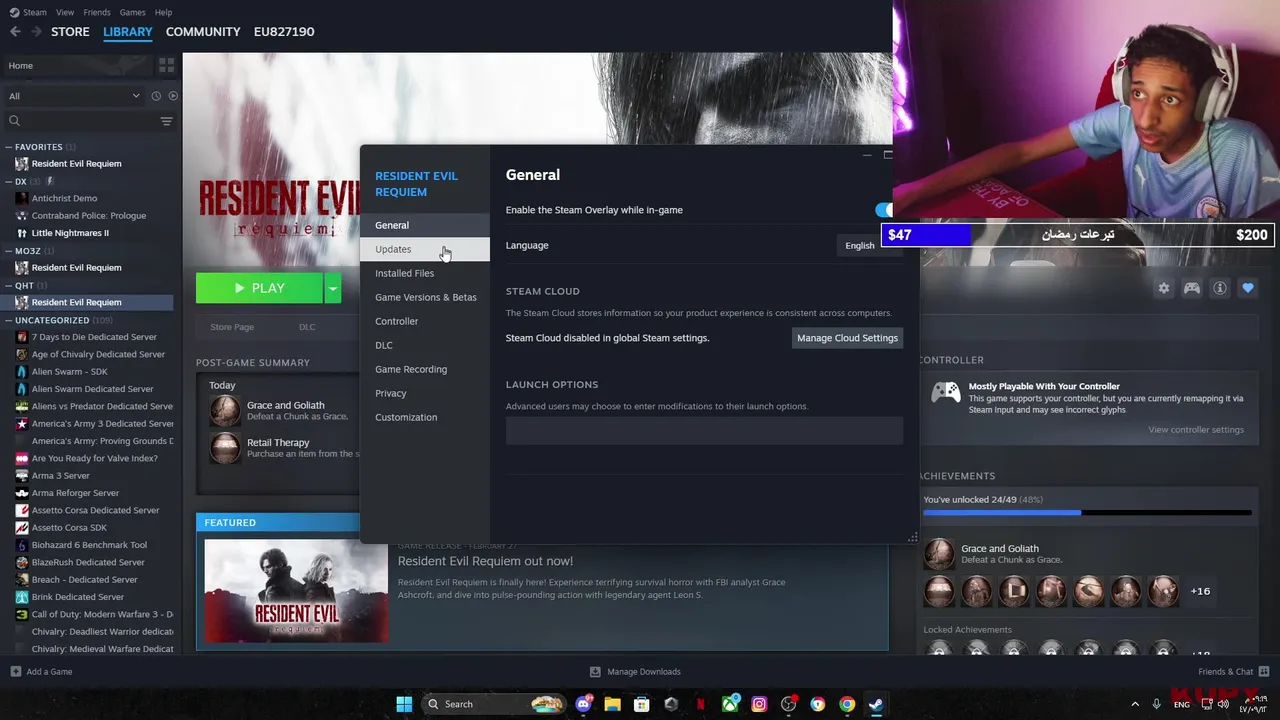Viewport: 1280px width, 720px height.
Task: Open the controller layout icon
Action: tap(1192, 288)
